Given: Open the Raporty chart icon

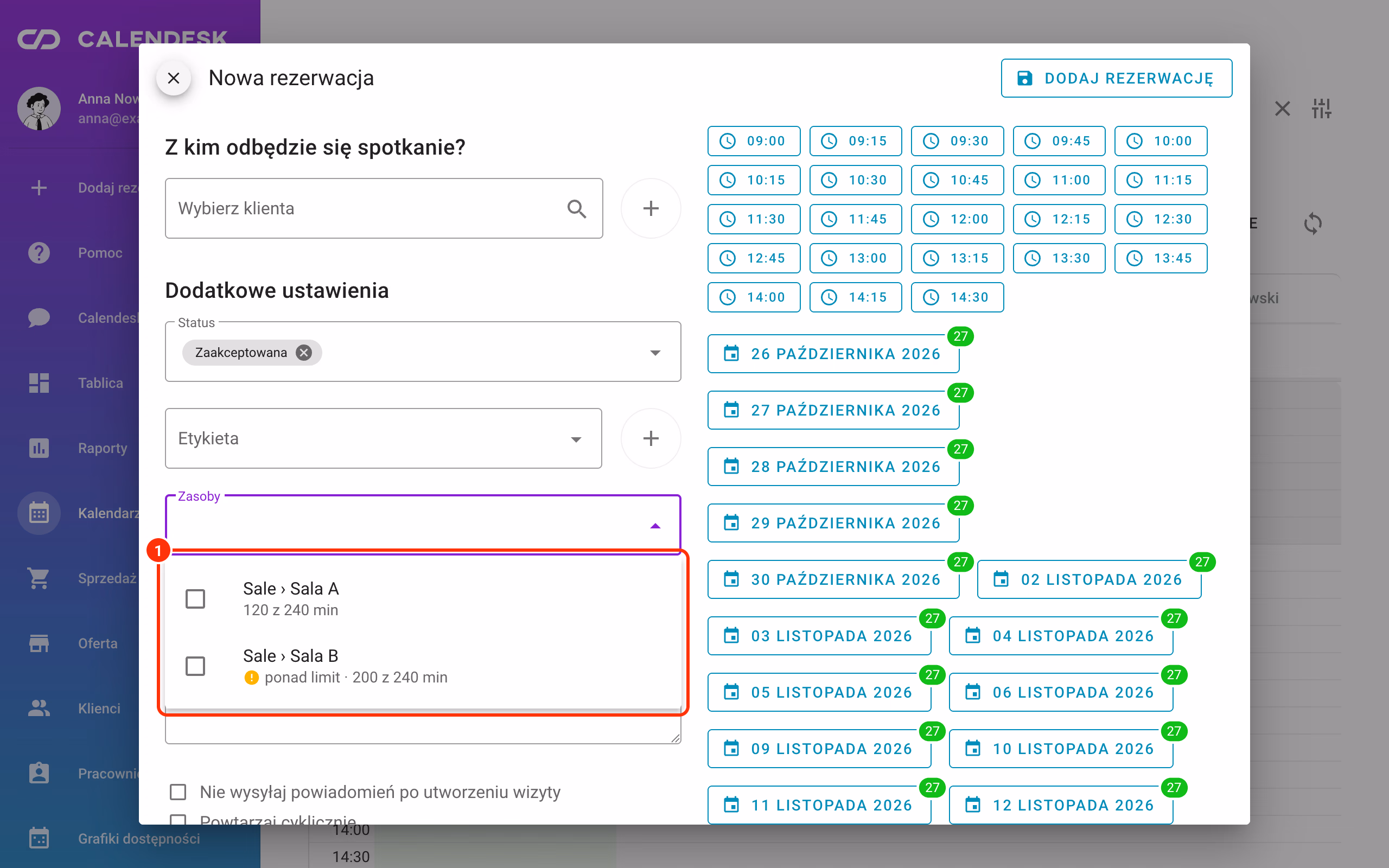Looking at the screenshot, I should (x=39, y=448).
